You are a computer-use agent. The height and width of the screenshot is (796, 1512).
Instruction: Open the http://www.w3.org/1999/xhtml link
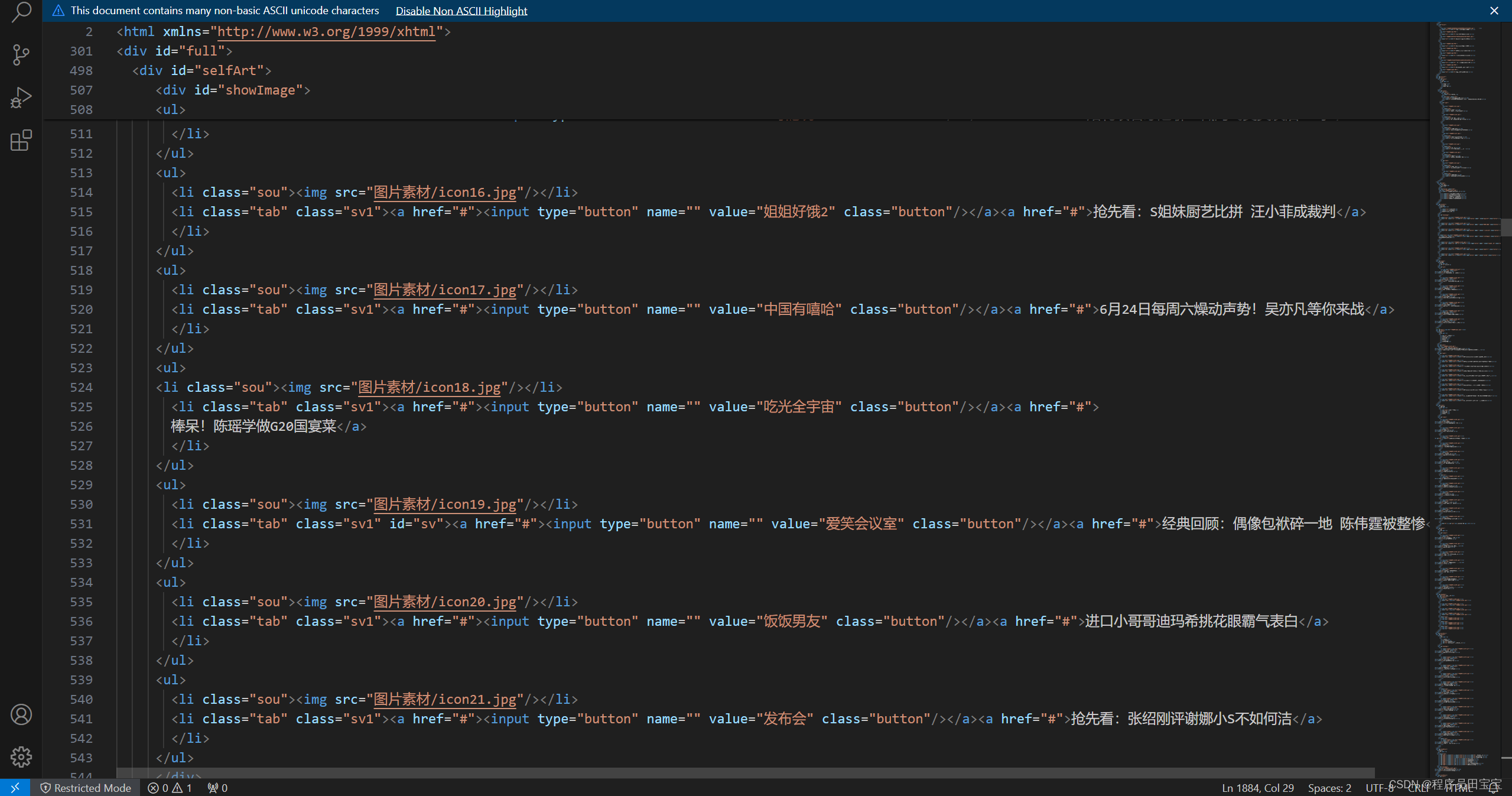point(326,31)
